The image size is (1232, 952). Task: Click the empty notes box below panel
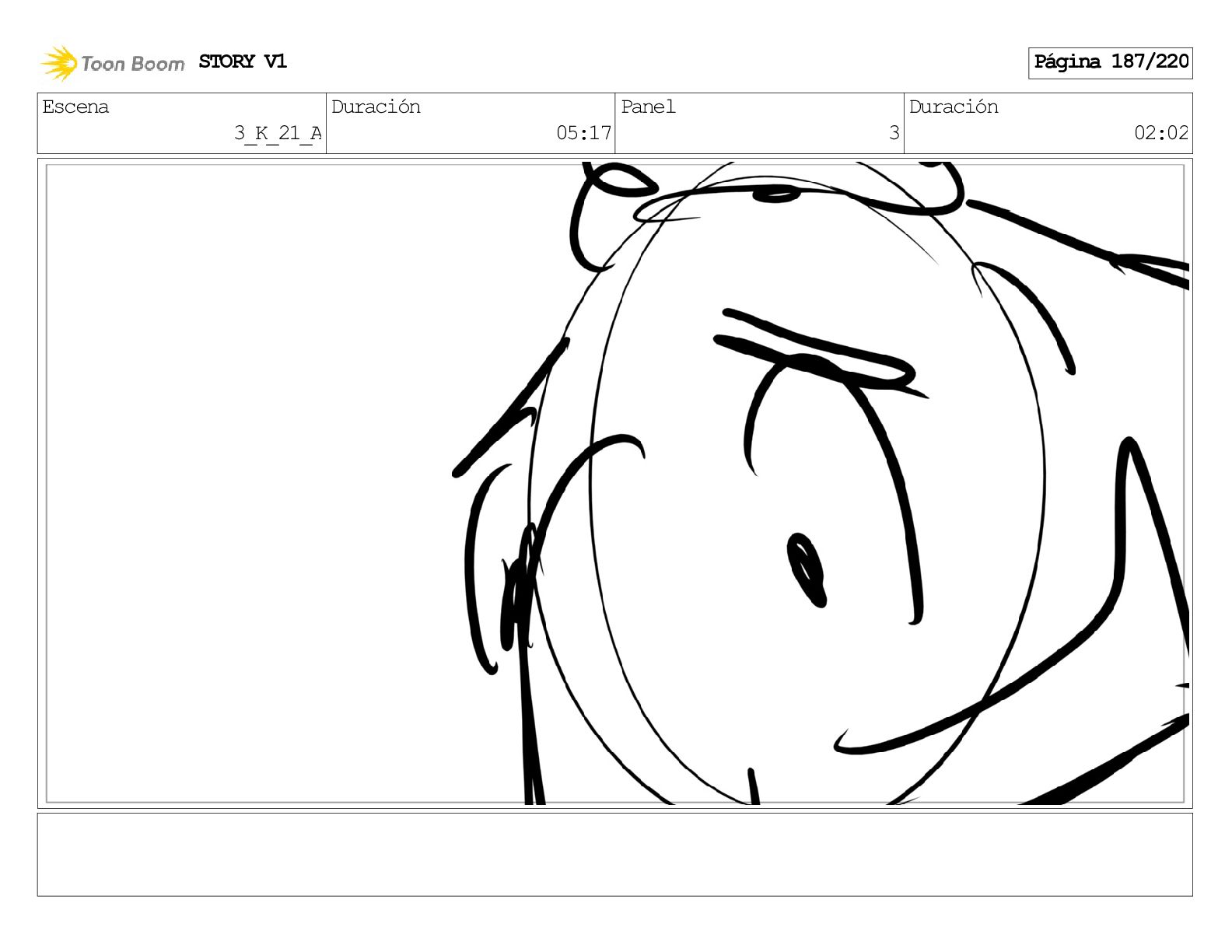click(615, 855)
